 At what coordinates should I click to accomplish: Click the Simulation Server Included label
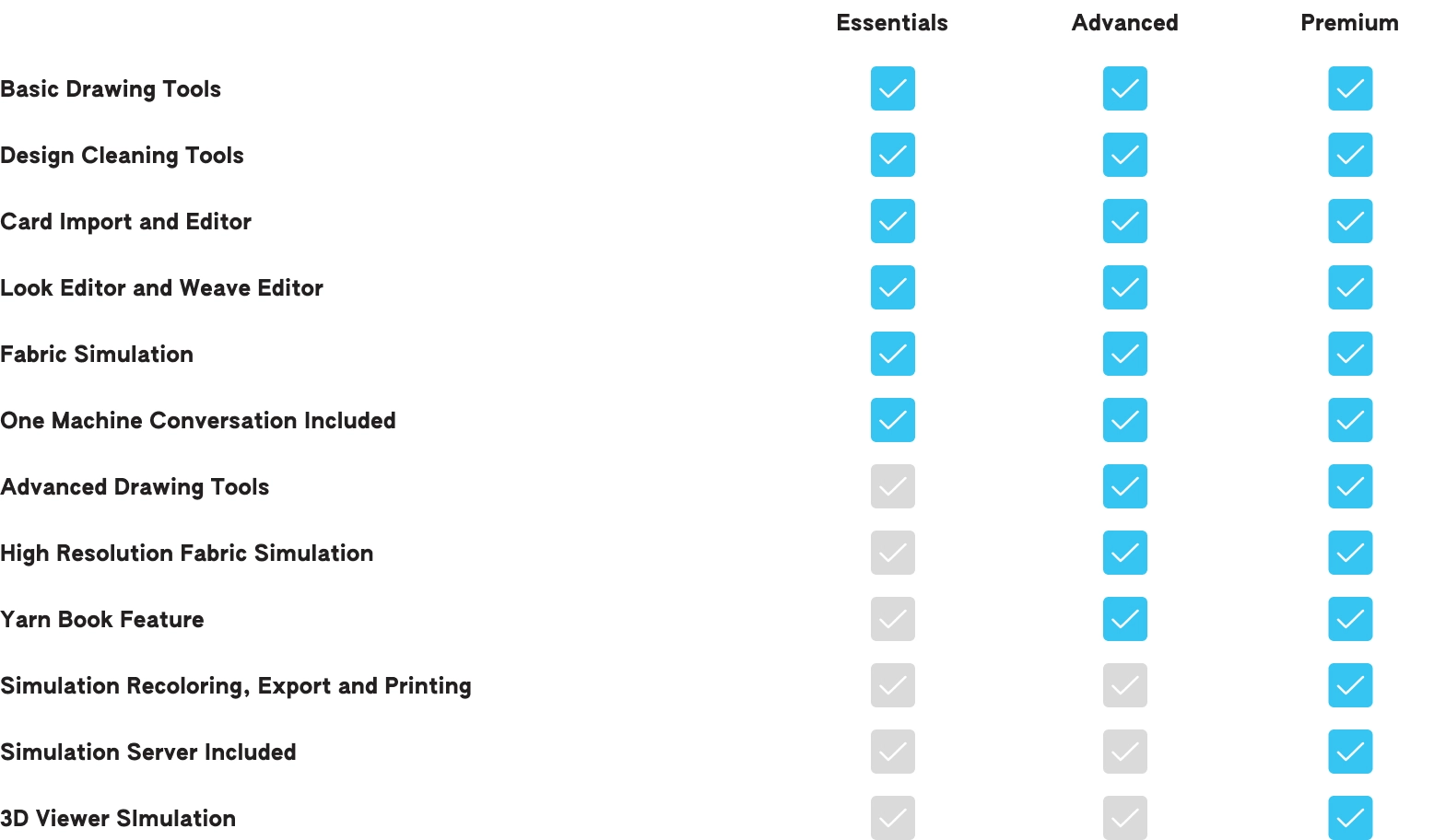(x=148, y=752)
